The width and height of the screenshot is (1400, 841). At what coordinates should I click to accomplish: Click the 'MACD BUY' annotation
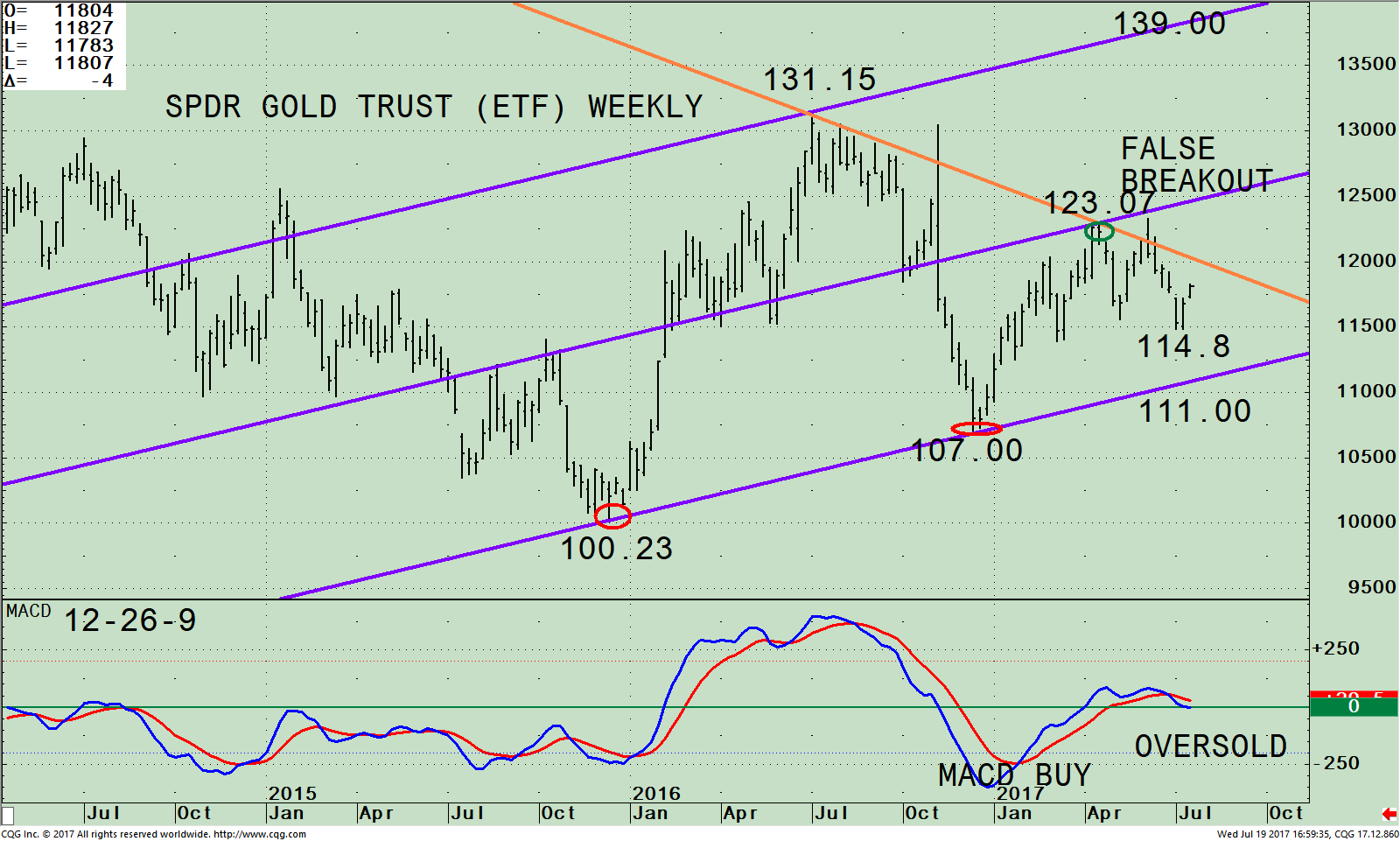click(1014, 775)
